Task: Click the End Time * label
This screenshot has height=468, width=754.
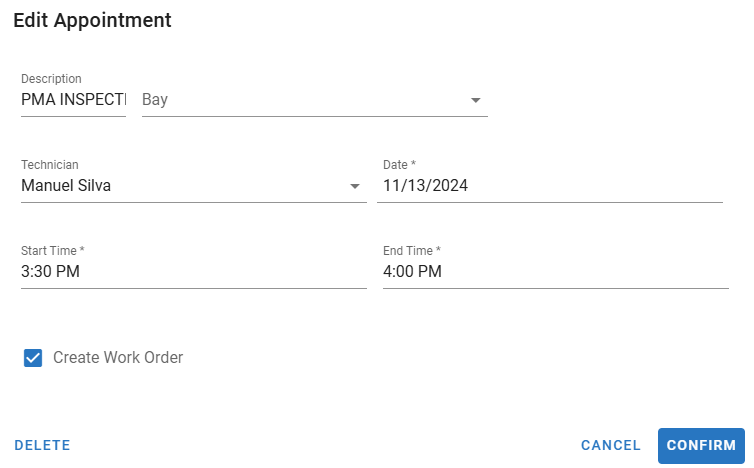Action: coord(411,251)
